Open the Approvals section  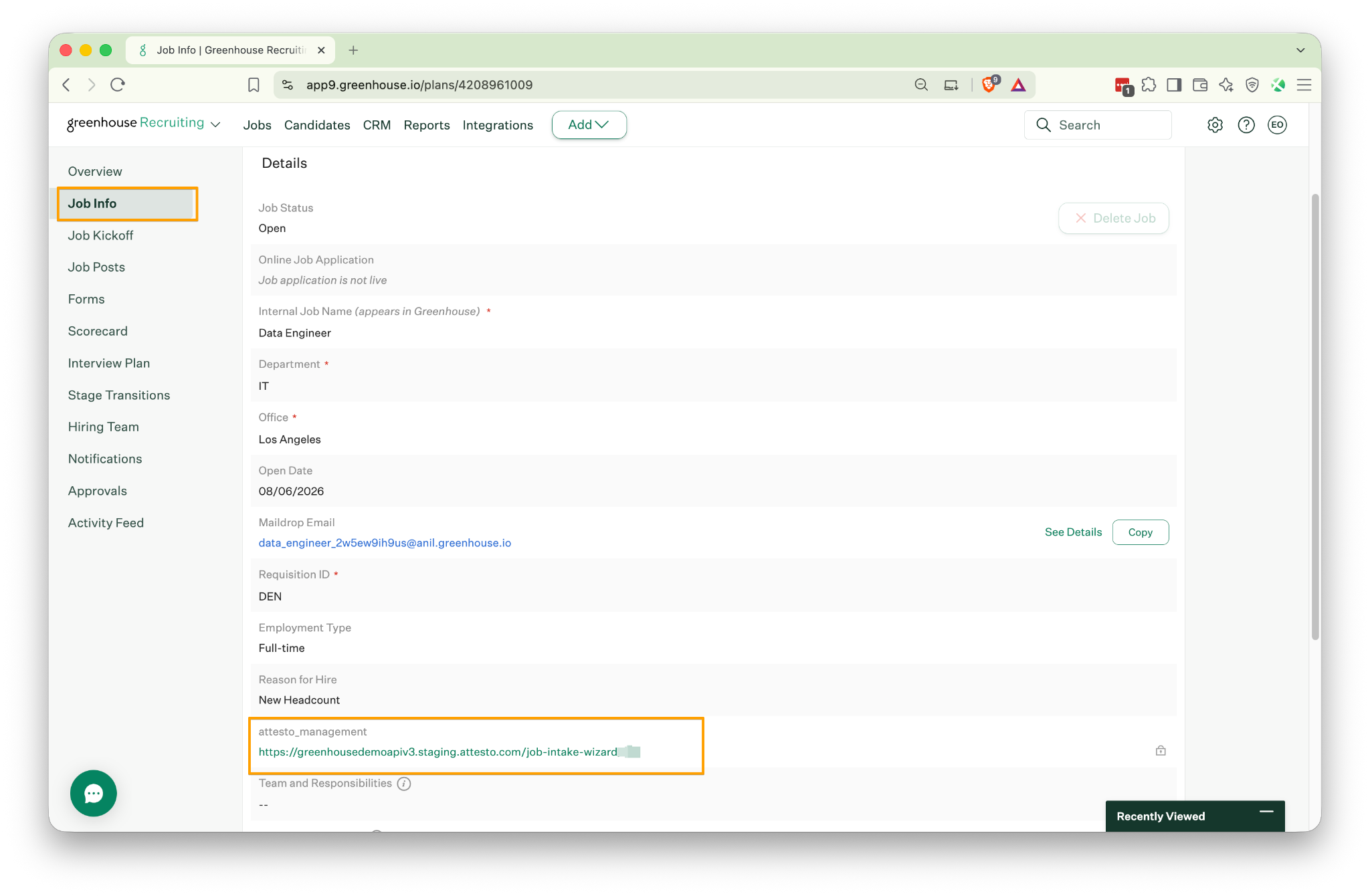(x=98, y=491)
